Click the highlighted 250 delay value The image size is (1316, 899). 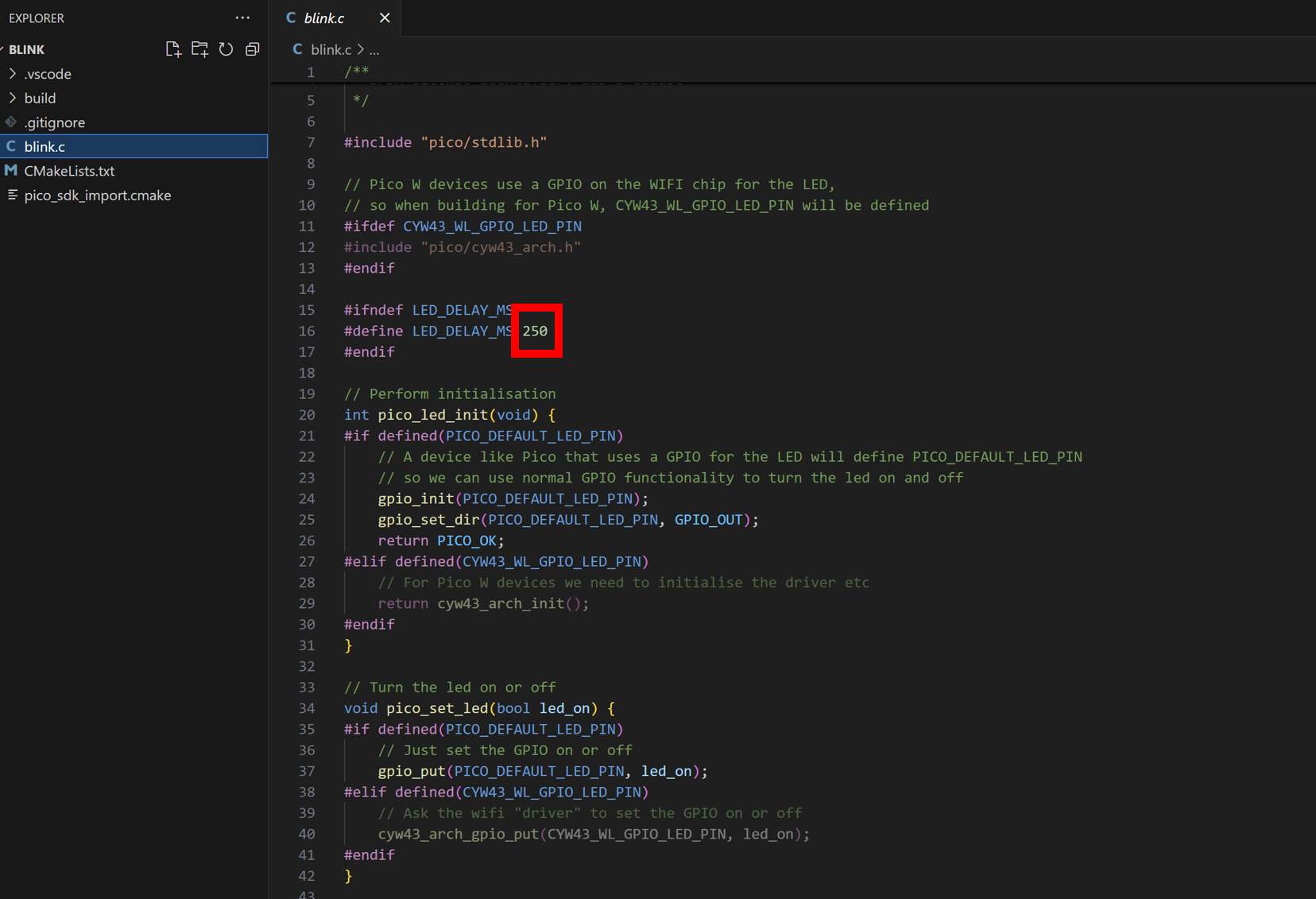coord(536,331)
